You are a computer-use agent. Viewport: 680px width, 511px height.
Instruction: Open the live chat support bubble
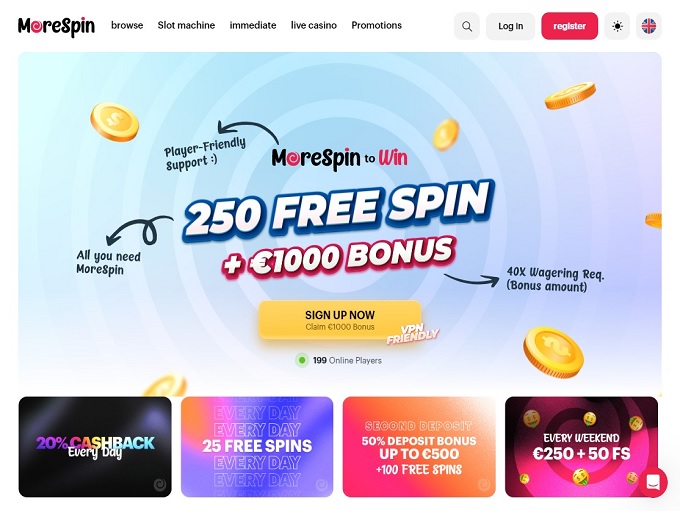point(653,482)
